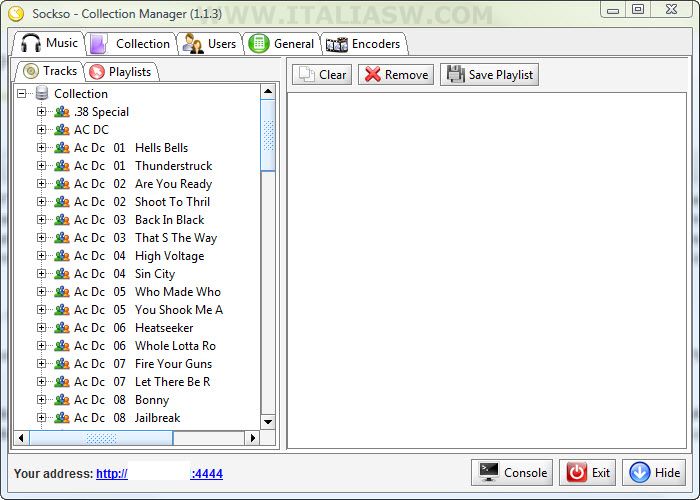The image size is (700, 500).
Task: Click artist icon beside Heatseeker
Action: pyautogui.click(x=62, y=328)
